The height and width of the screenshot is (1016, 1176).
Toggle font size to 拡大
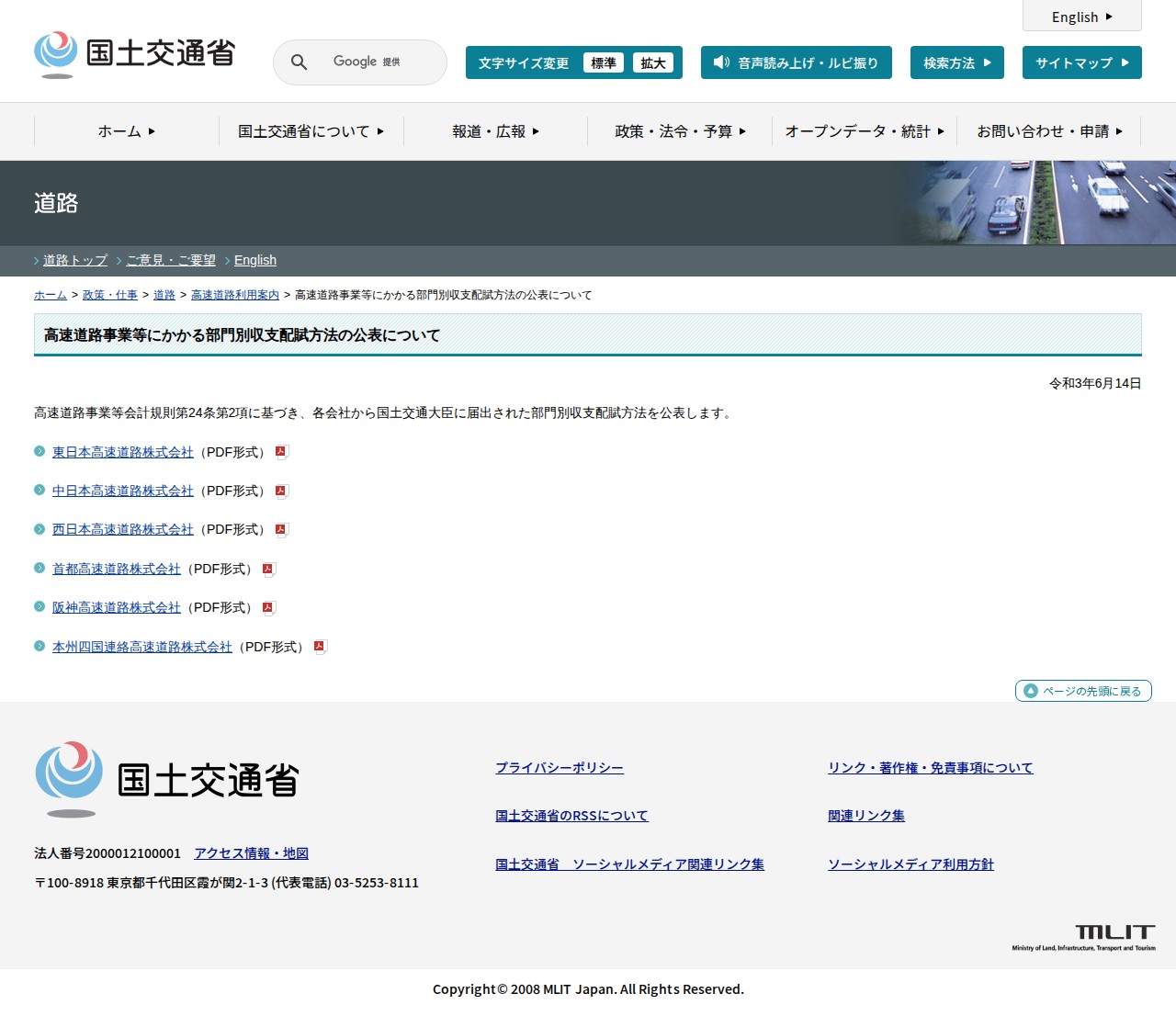click(653, 63)
